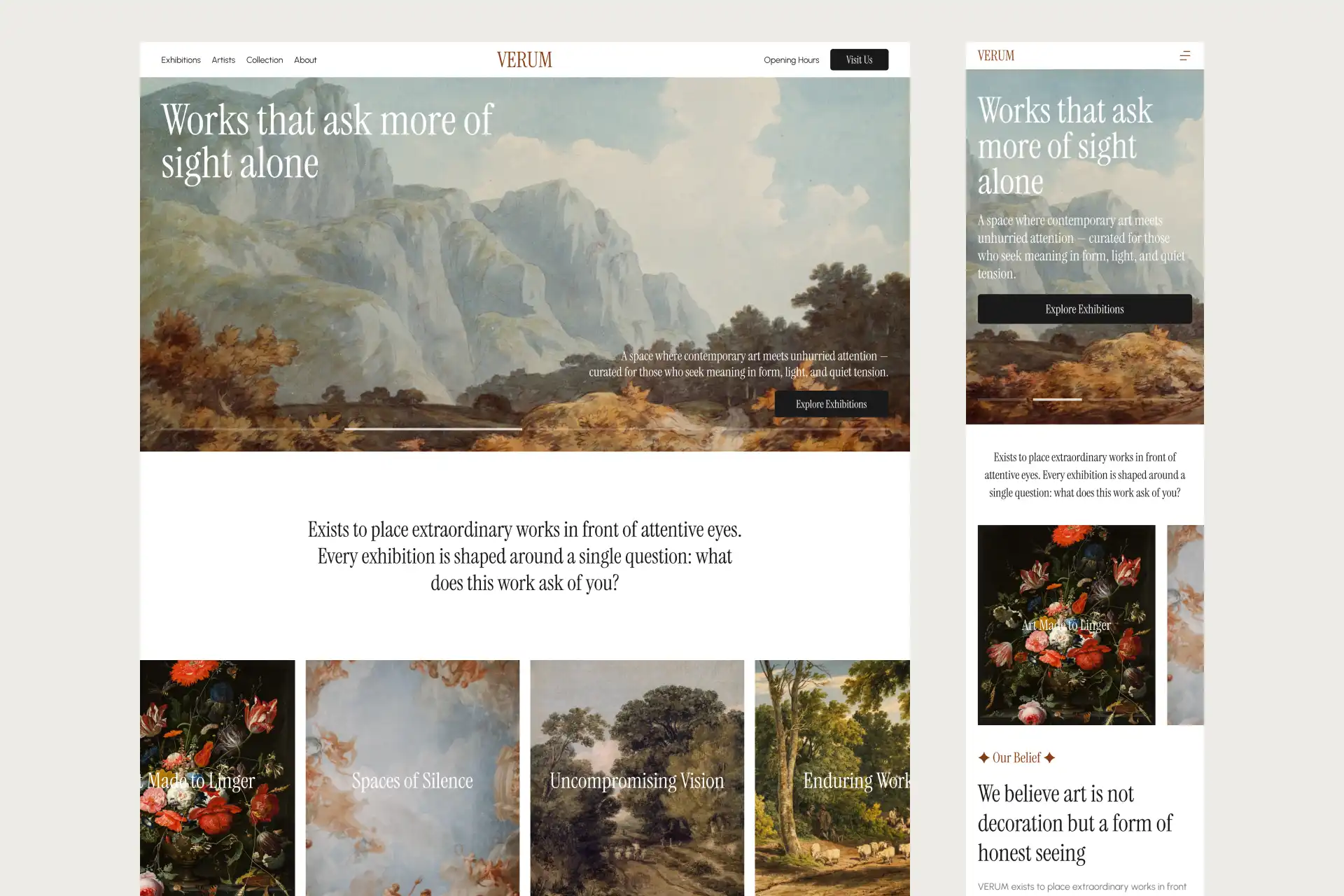
Task: Tap the mobile Explore Exhibitions button
Action: (1084, 309)
